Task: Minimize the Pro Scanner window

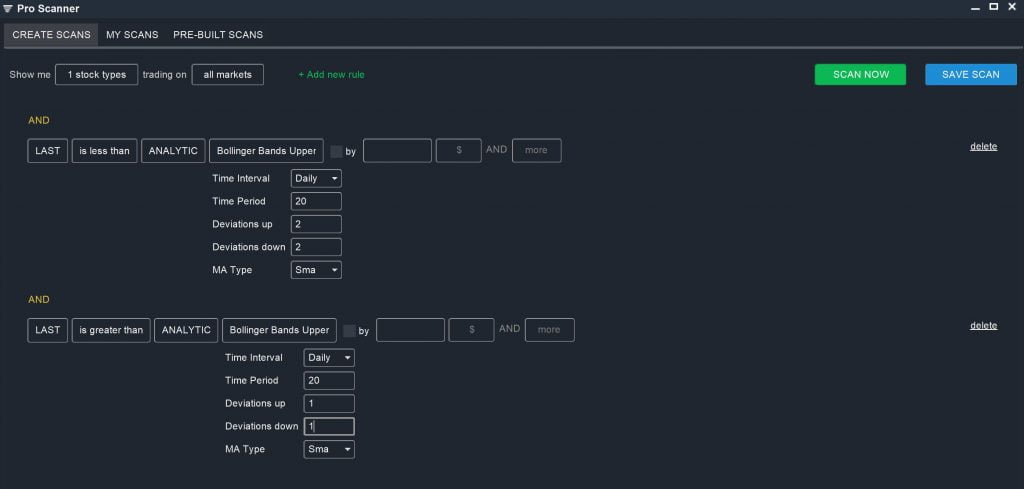Action: (975, 8)
